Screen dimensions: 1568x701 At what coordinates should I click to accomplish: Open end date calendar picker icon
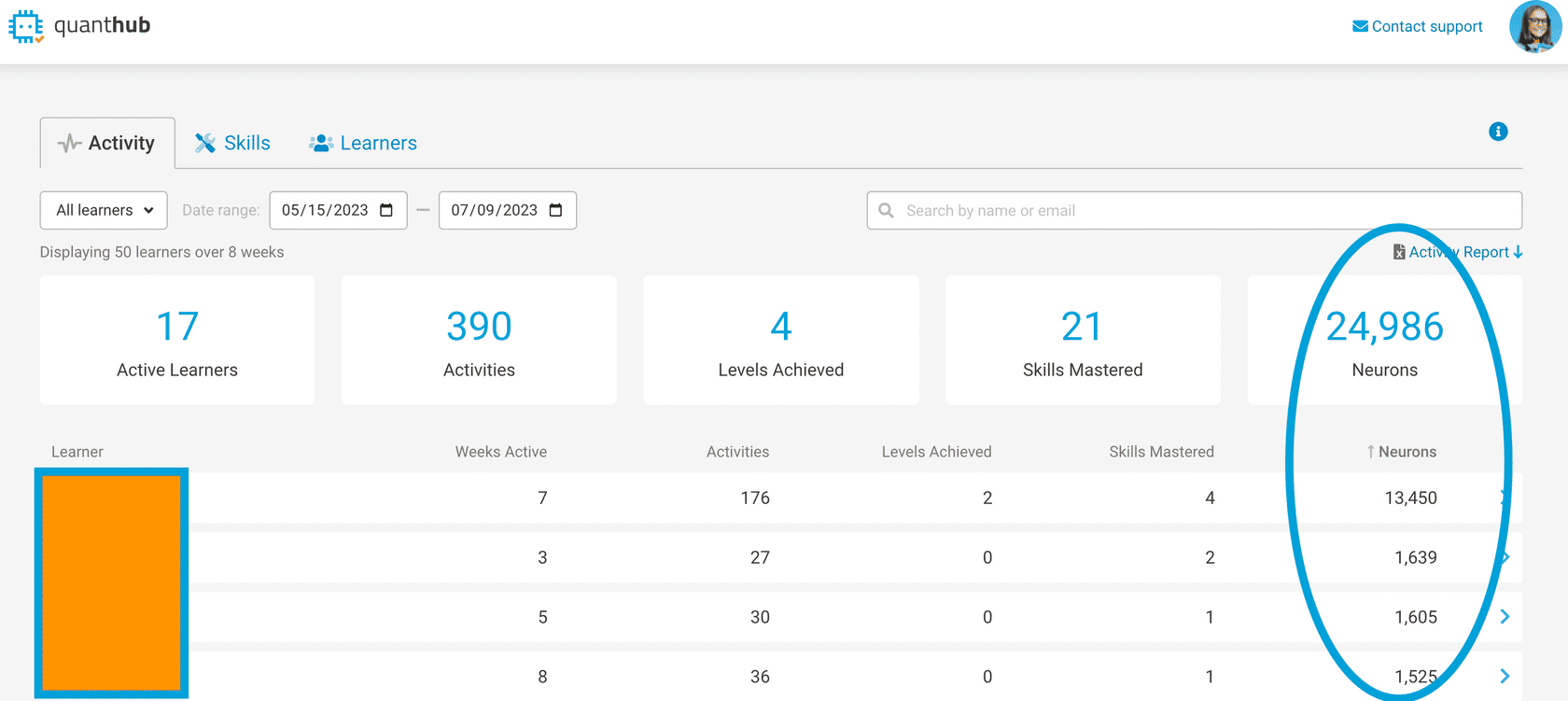[556, 210]
